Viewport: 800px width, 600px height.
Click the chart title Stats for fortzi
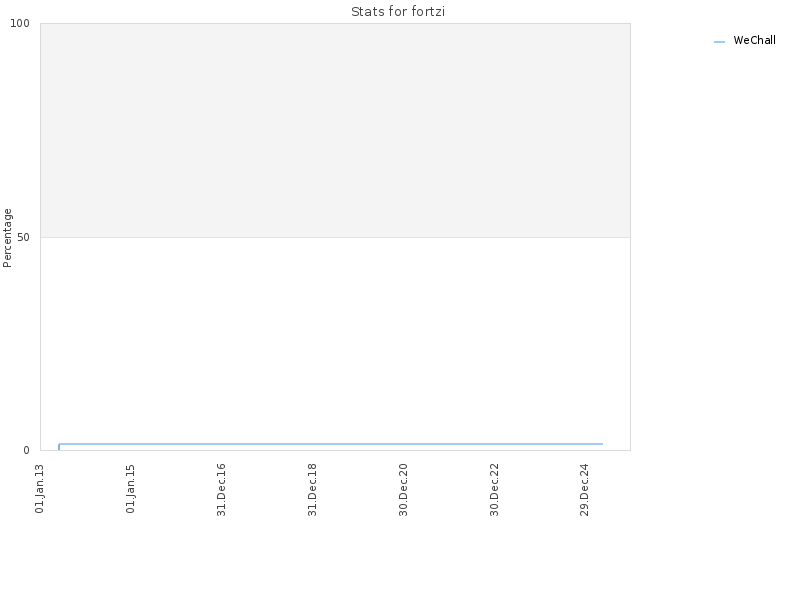(x=398, y=11)
